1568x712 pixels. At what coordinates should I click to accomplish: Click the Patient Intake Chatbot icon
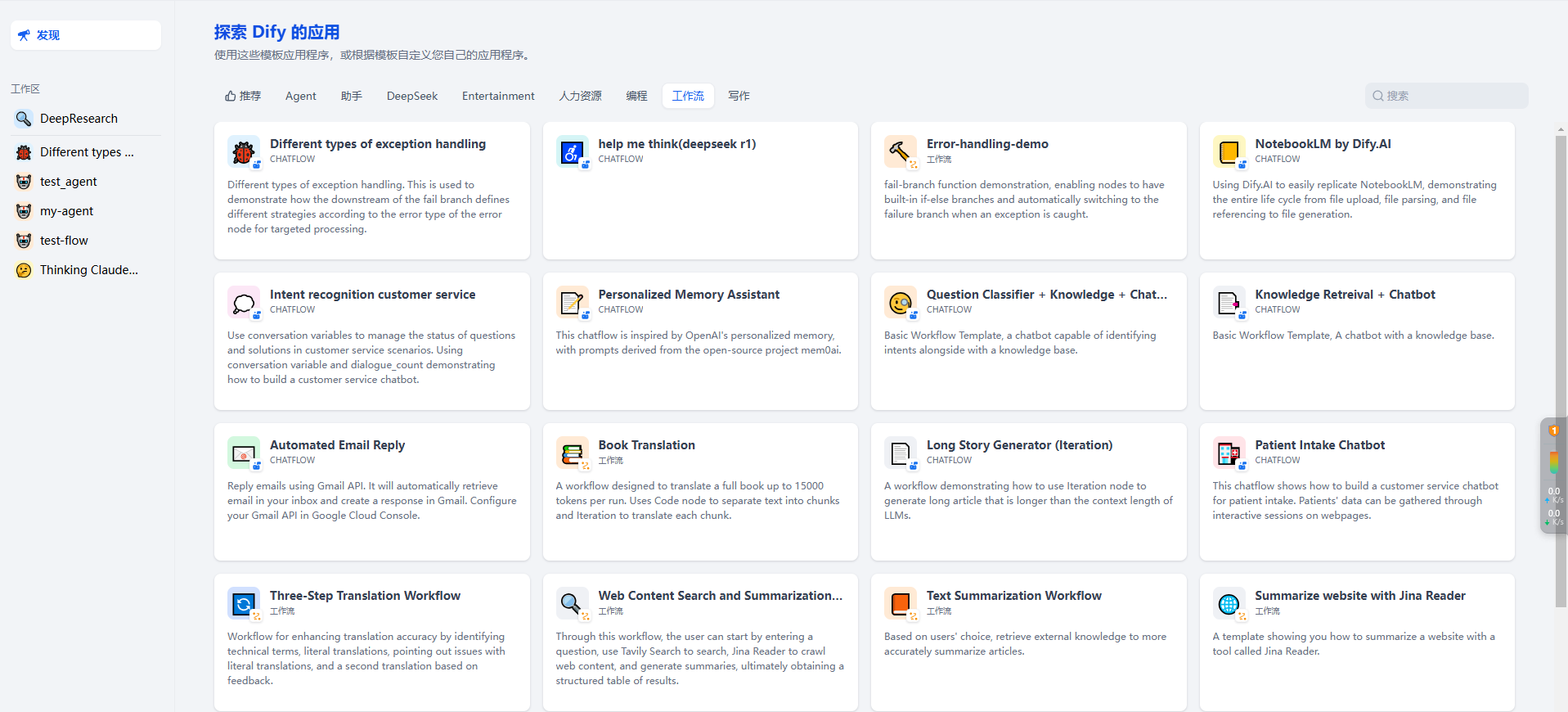1229,453
